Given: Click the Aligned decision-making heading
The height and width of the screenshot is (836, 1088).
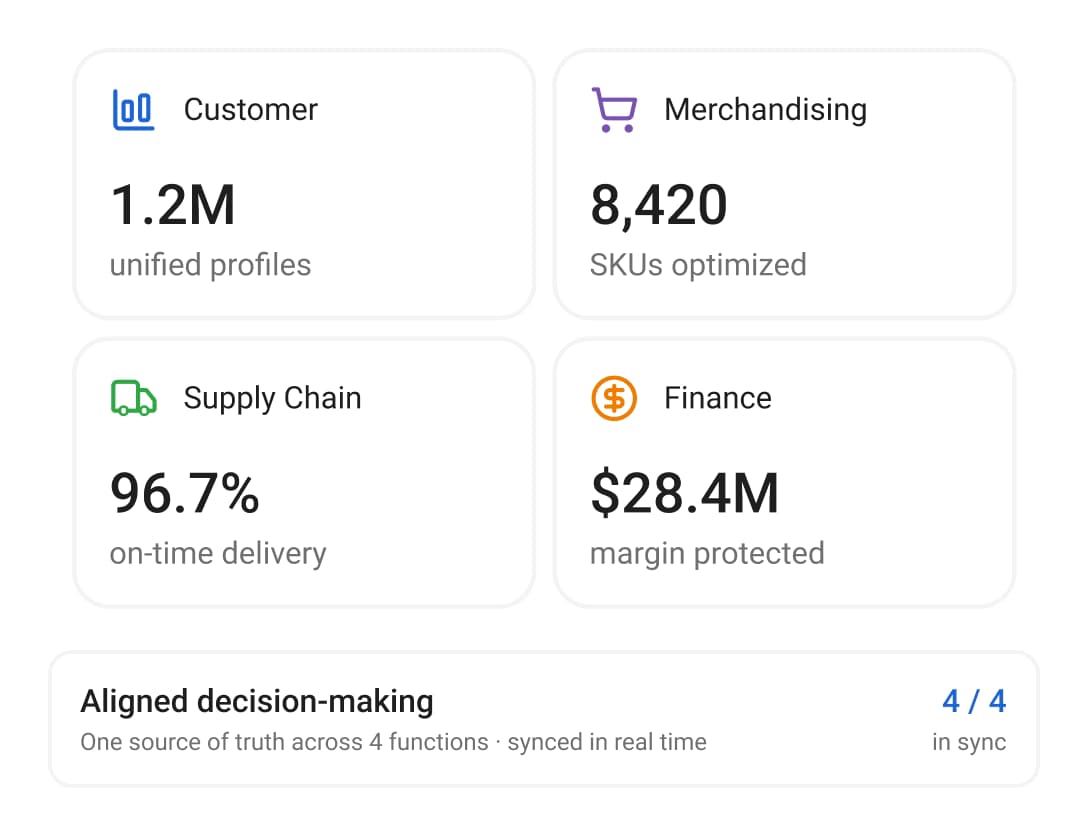Looking at the screenshot, I should 257,701.
